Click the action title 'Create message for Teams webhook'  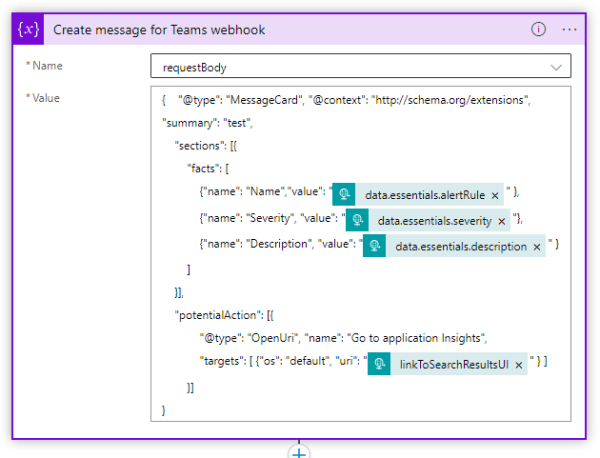[159, 30]
